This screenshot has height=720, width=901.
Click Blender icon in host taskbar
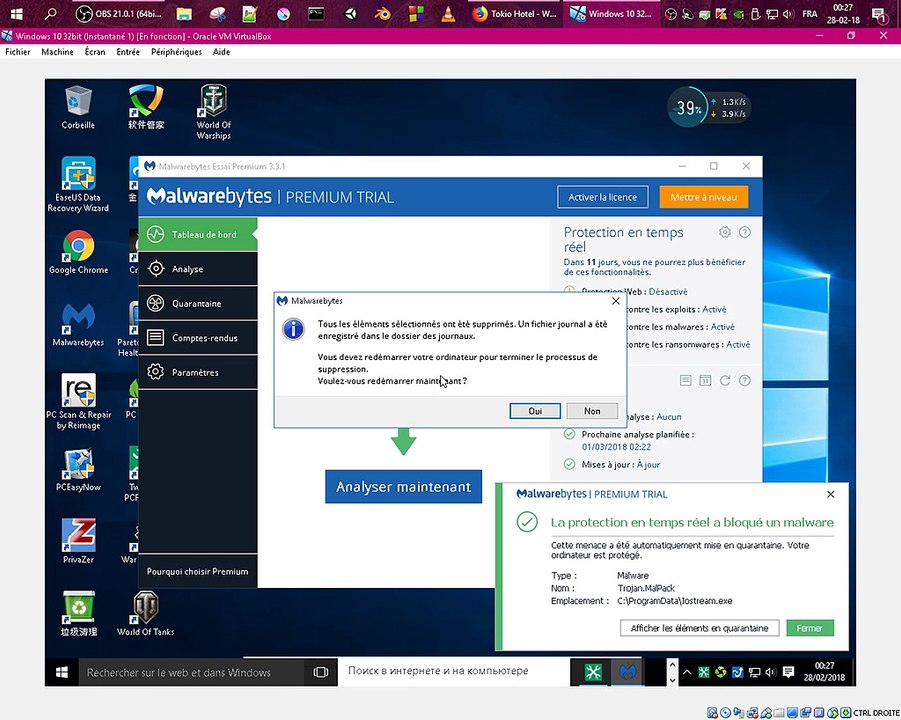383,13
